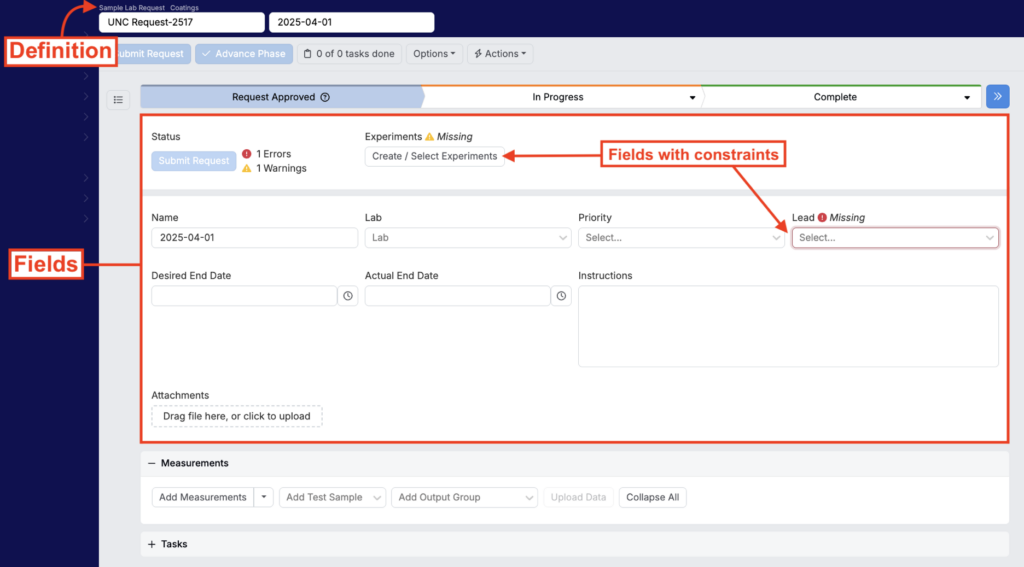Image resolution: width=1024 pixels, height=567 pixels.
Task: Expand the Lab dropdown field
Action: 467,238
